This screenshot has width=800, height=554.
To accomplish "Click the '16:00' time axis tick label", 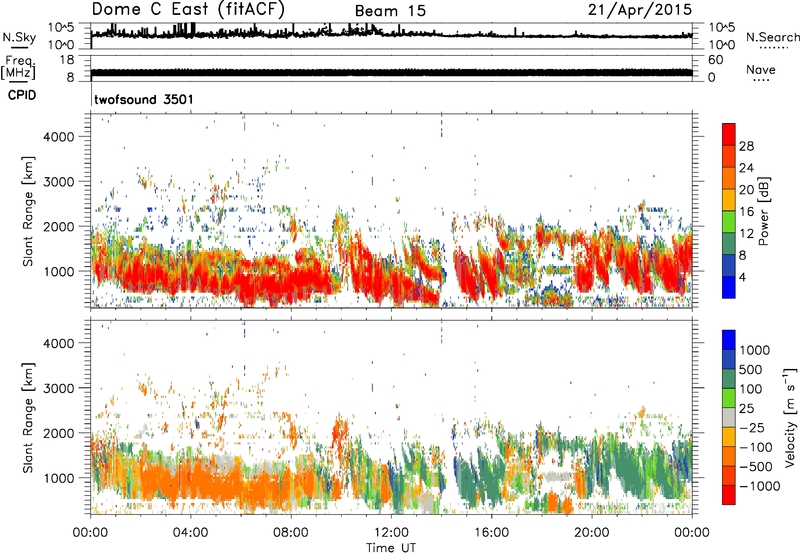I will [491, 533].
